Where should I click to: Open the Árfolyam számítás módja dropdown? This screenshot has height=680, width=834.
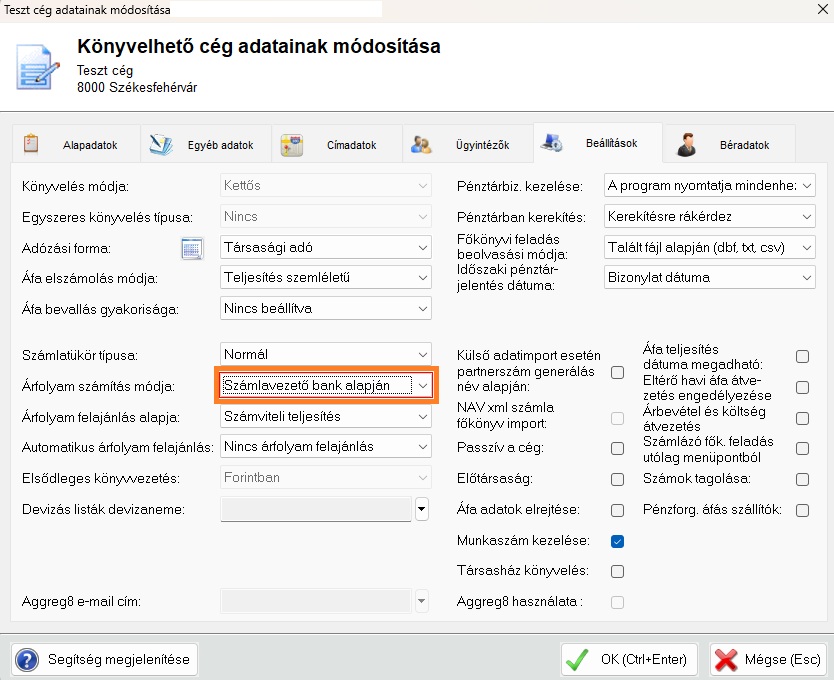(x=423, y=385)
